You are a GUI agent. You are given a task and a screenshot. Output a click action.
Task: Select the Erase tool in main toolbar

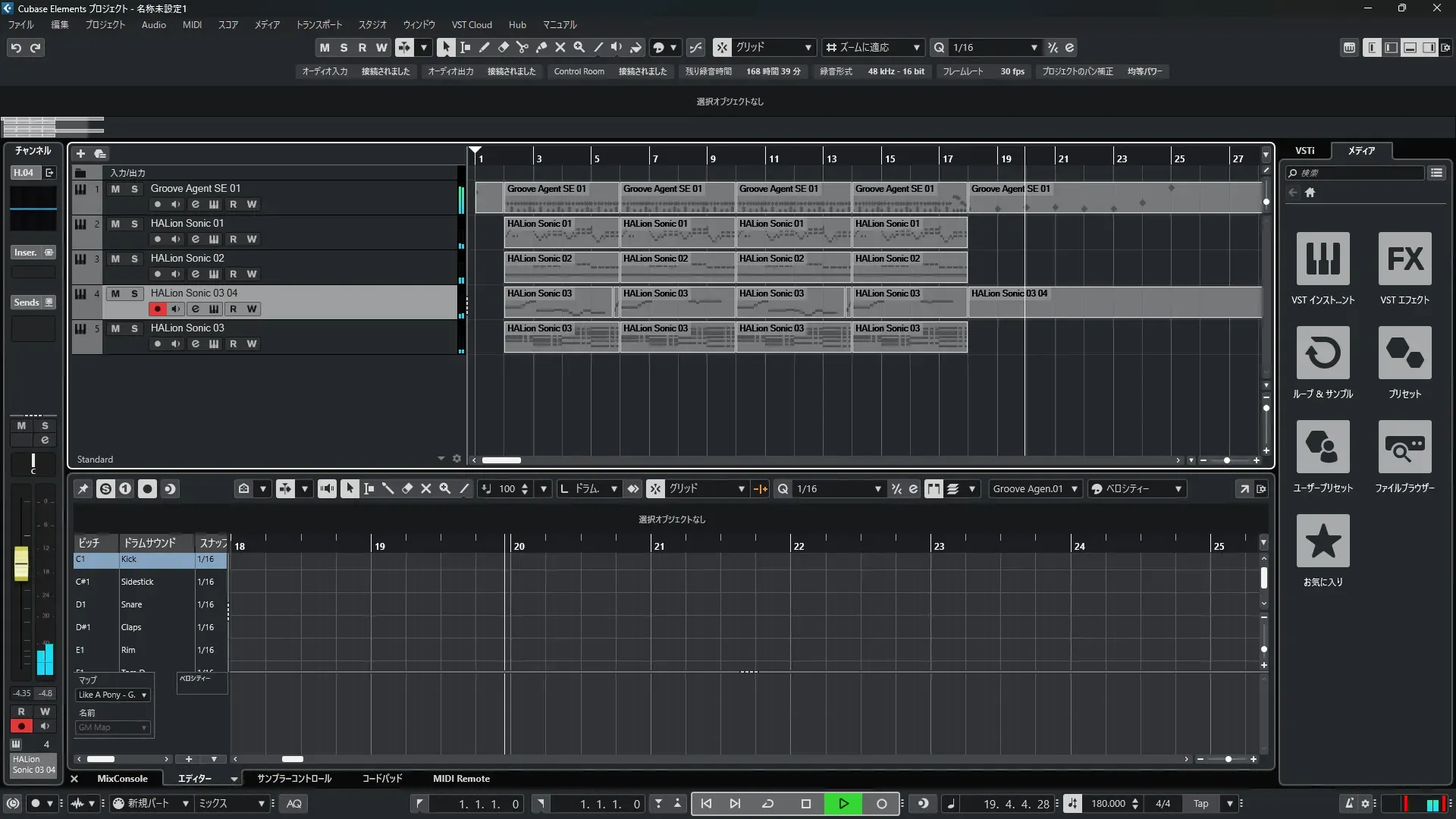(503, 47)
